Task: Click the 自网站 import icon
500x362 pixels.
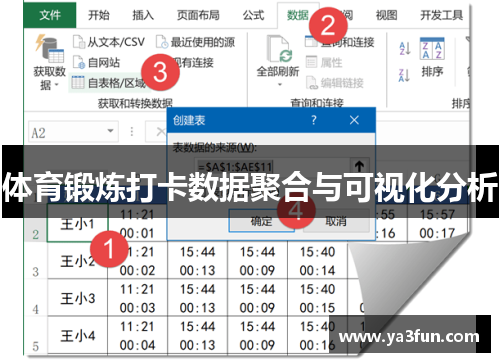Action: (79, 62)
